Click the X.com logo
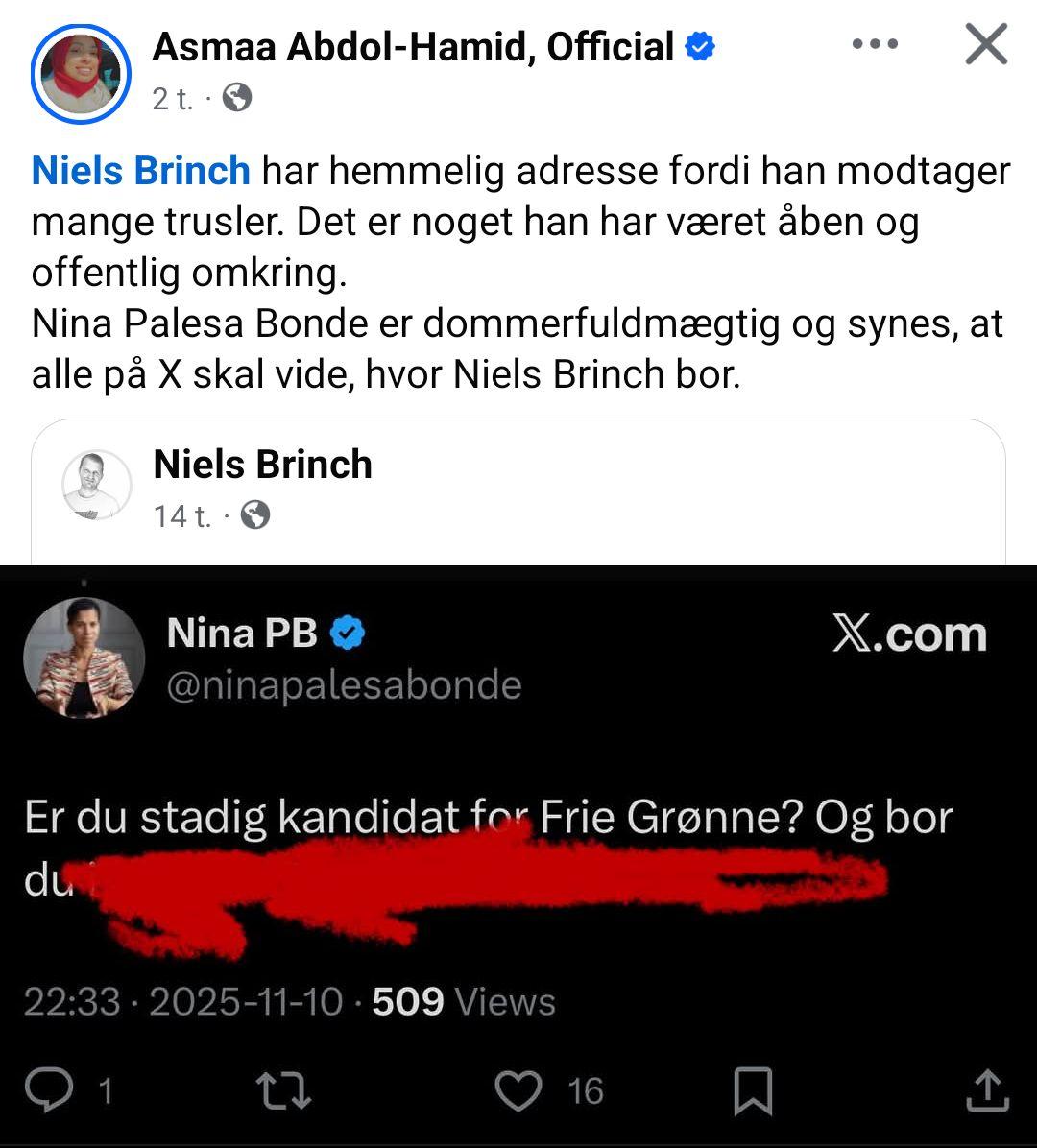The width and height of the screenshot is (1037, 1148). click(909, 635)
